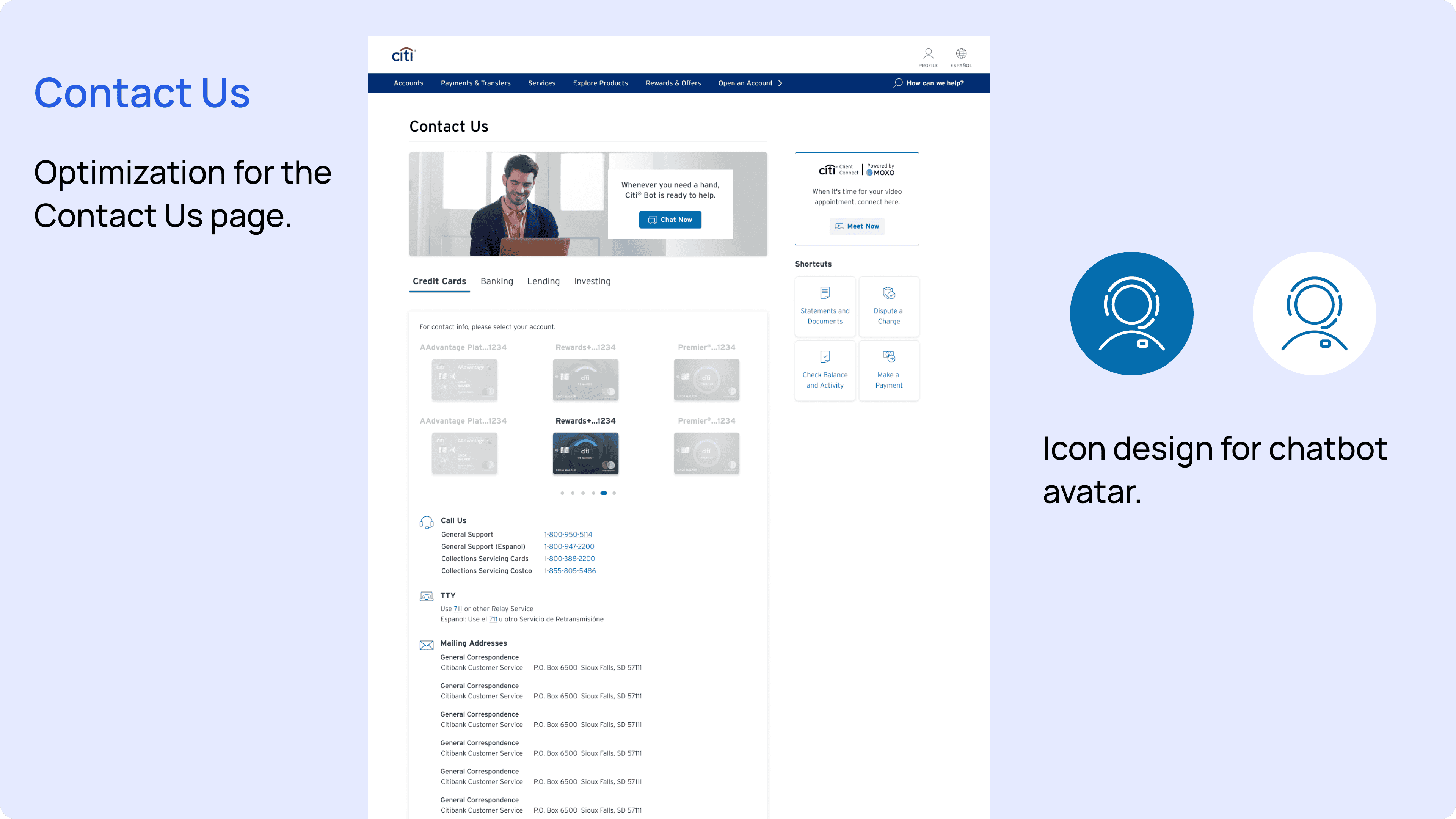The width and height of the screenshot is (1456, 819).
Task: Open Check Balance and Activity shortcut
Action: tap(825, 371)
